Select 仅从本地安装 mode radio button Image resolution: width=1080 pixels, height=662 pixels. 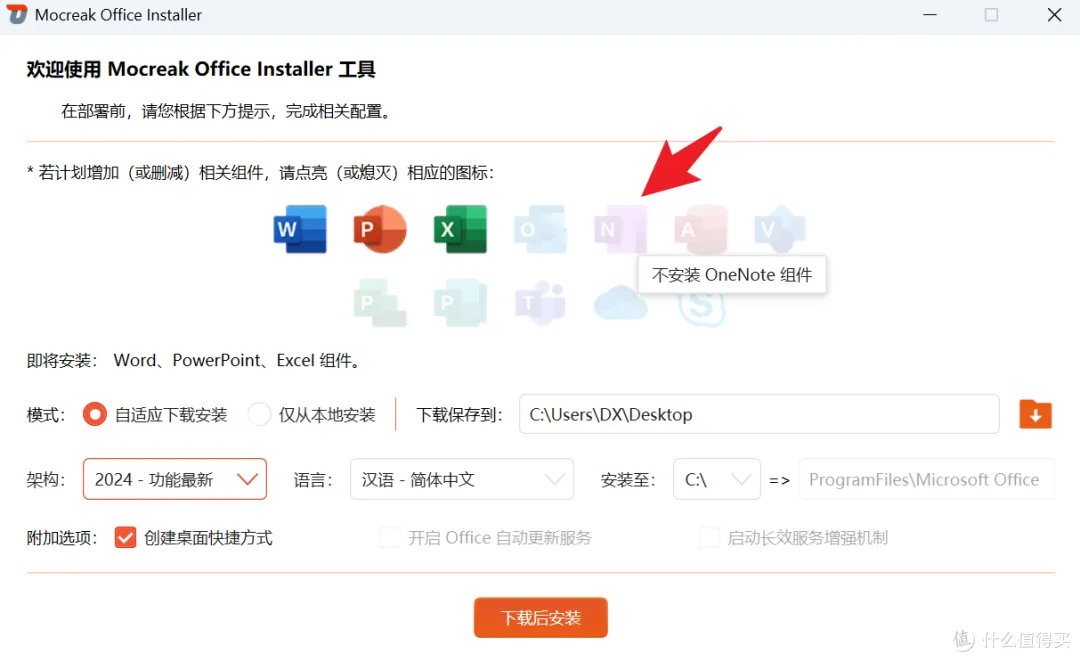[x=259, y=414]
